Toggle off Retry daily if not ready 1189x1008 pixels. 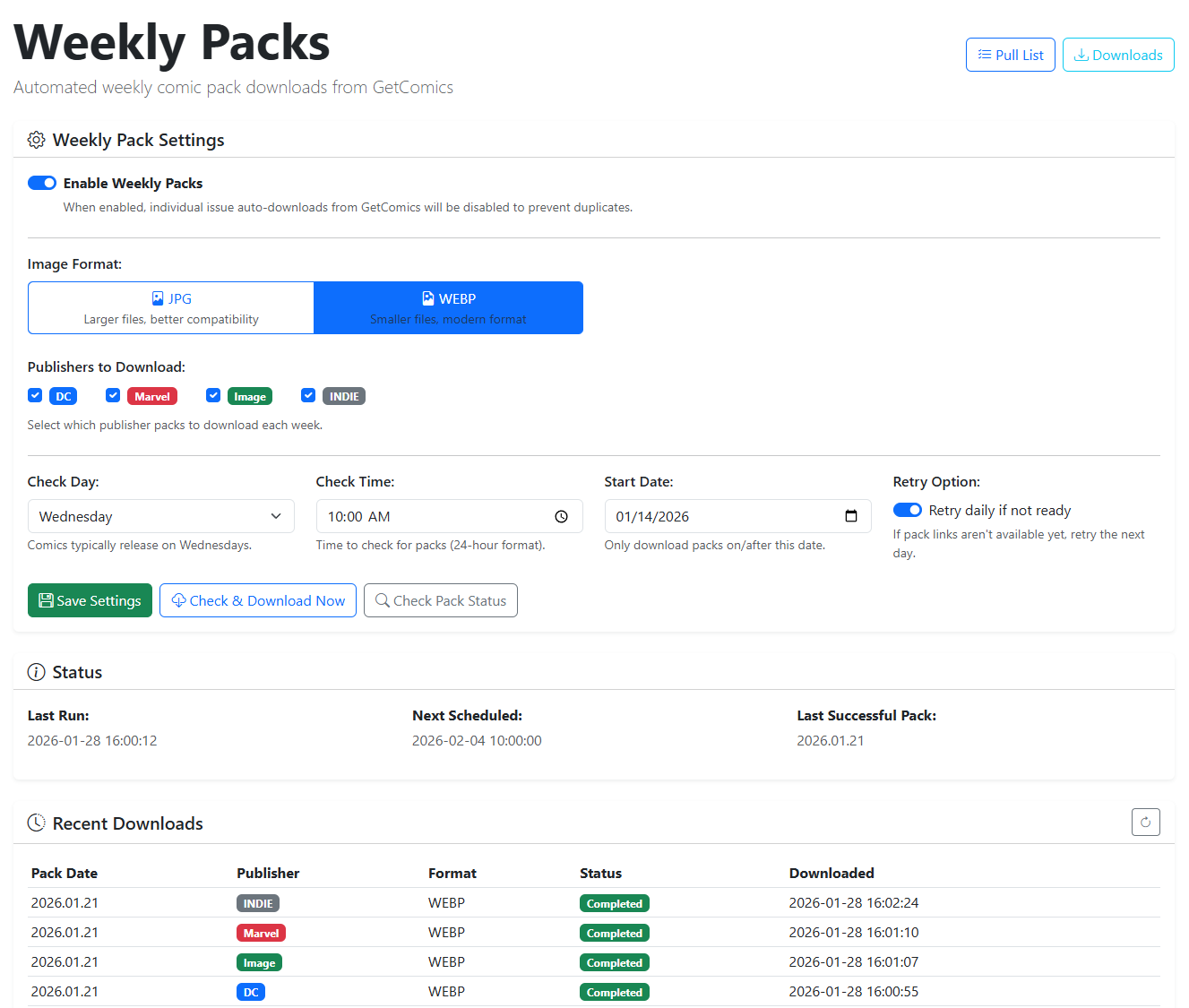(x=908, y=510)
